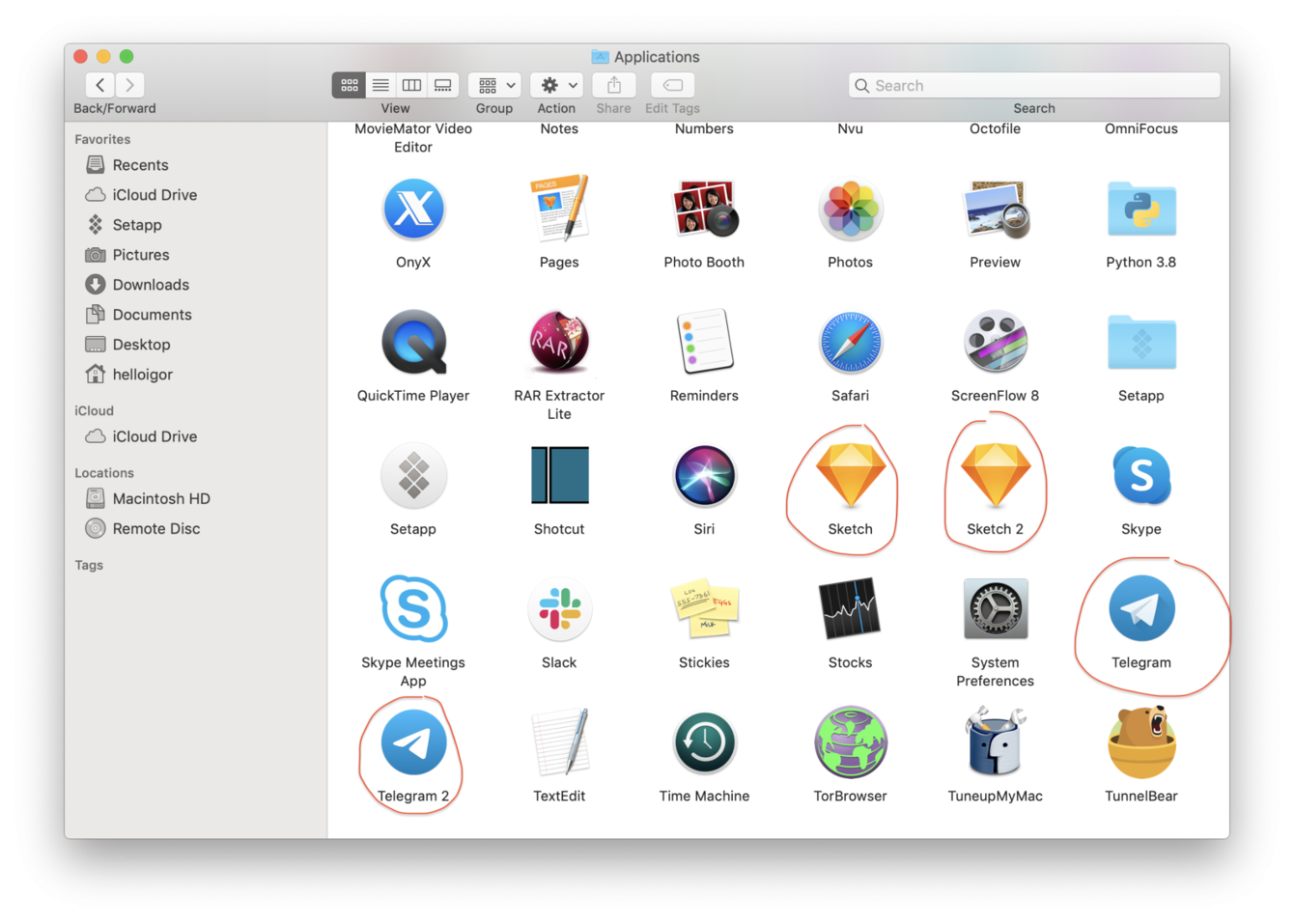Select the ScreenFlow 8 icon
The height and width of the screenshot is (924, 1294).
996,342
